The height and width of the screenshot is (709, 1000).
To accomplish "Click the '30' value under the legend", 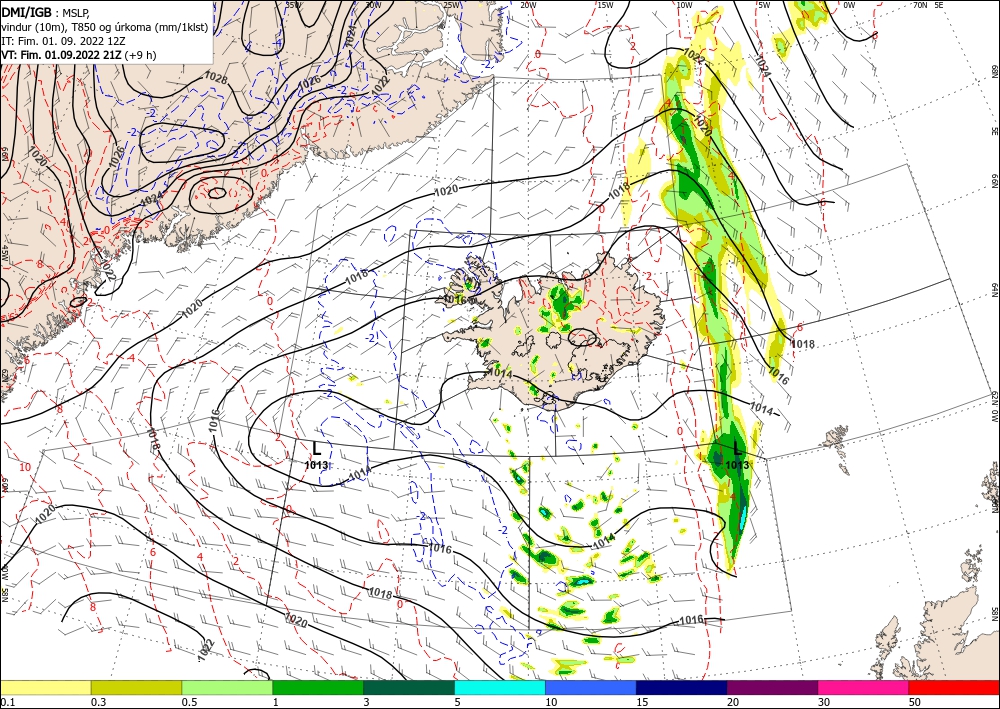I will click(824, 702).
